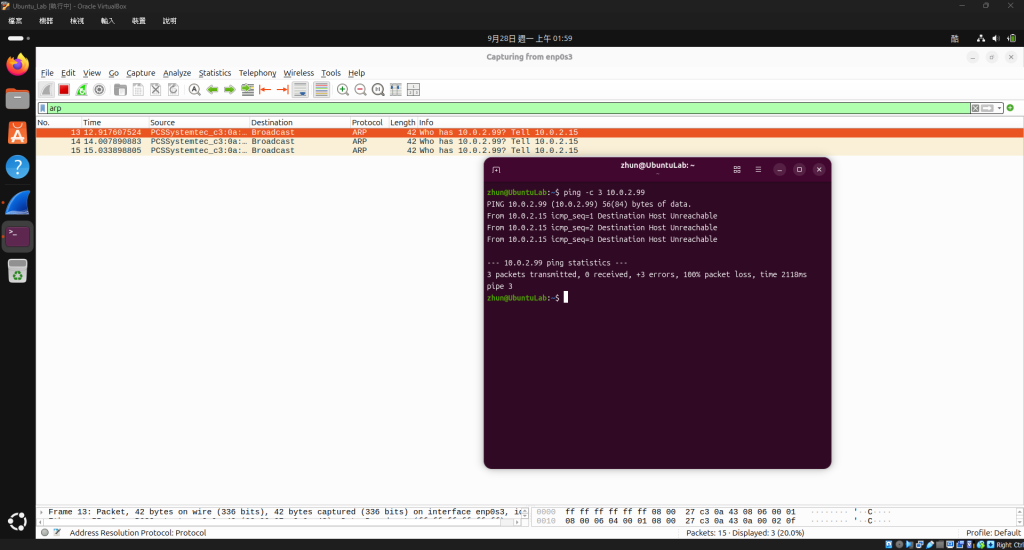Click the add filter button plus
The height and width of the screenshot is (550, 1024).
pyautogui.click(x=1010, y=108)
